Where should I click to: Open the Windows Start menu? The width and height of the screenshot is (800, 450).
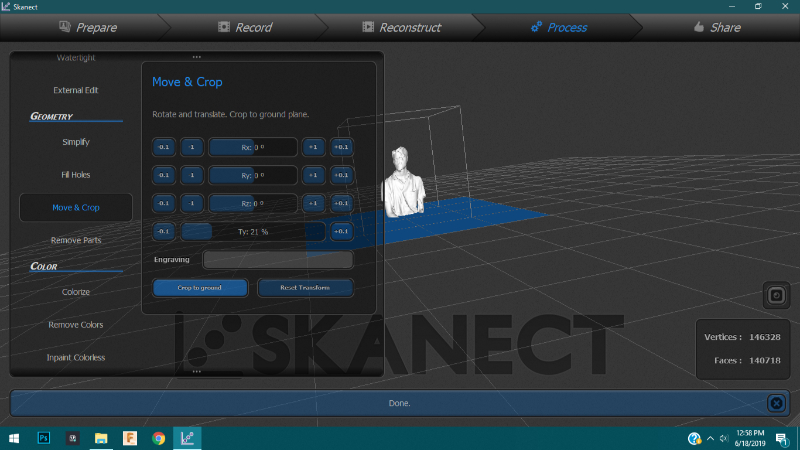[14, 438]
